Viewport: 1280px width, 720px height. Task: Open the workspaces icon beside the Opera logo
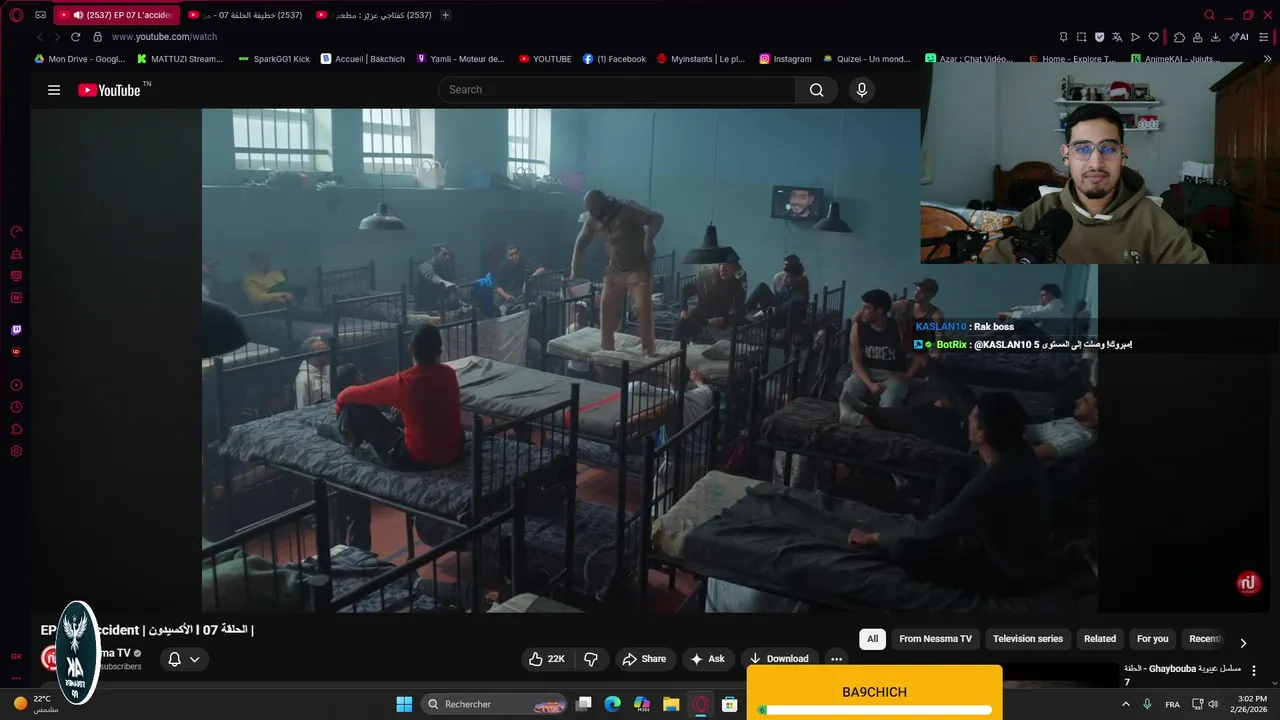(40, 15)
